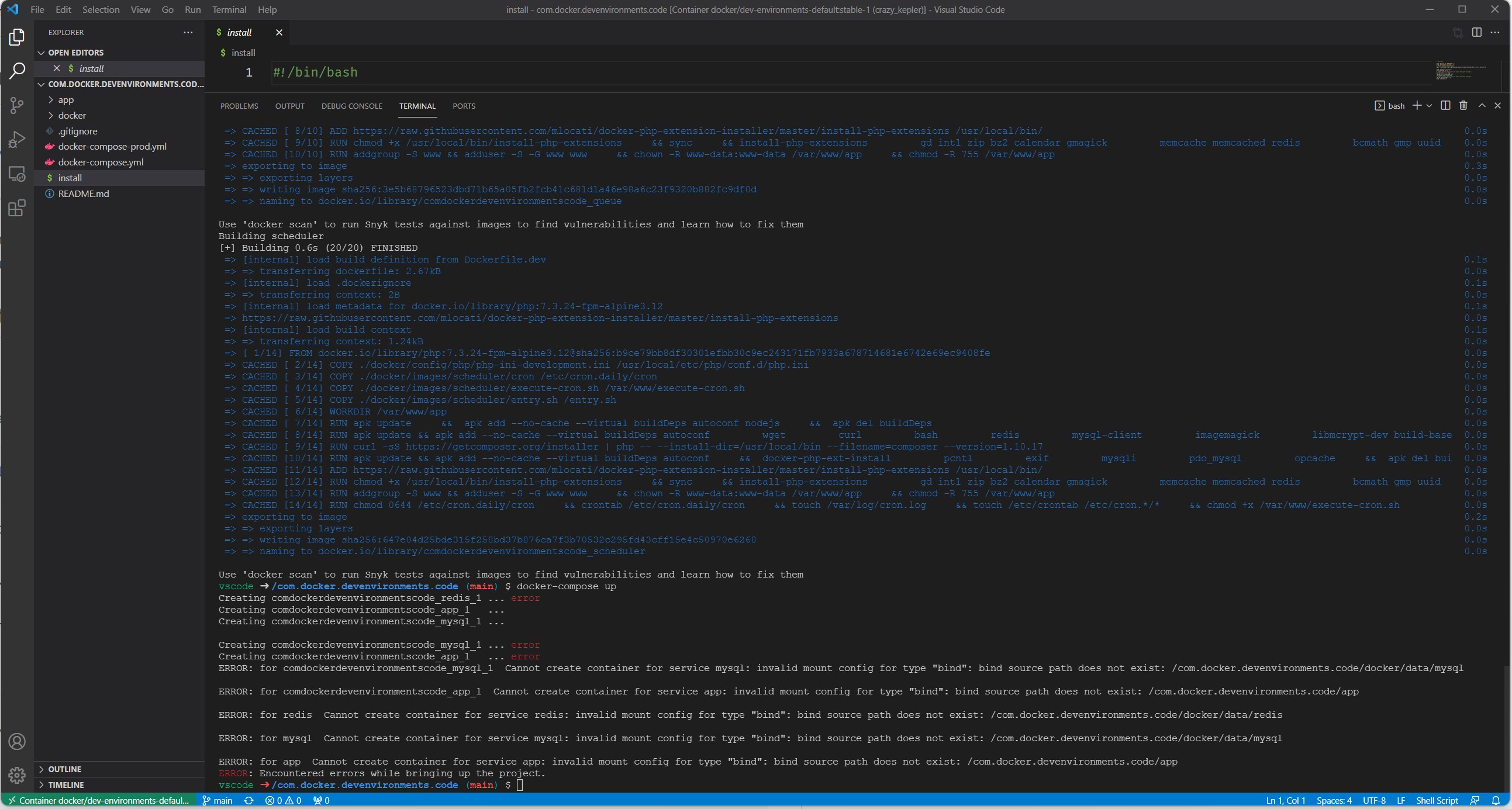The width and height of the screenshot is (1512, 809).
Task: Open the Search view in the Activity Bar
Action: coord(17,70)
